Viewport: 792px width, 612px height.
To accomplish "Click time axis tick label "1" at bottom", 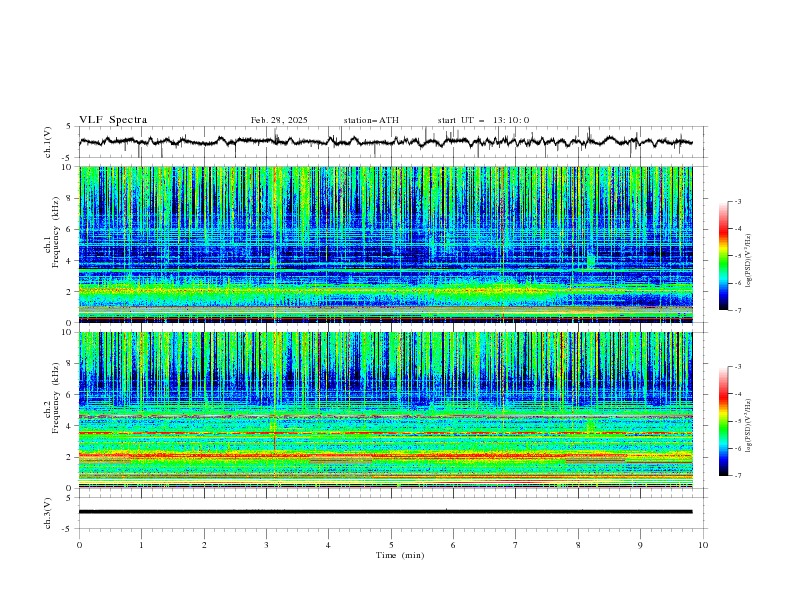I will pos(142,545).
